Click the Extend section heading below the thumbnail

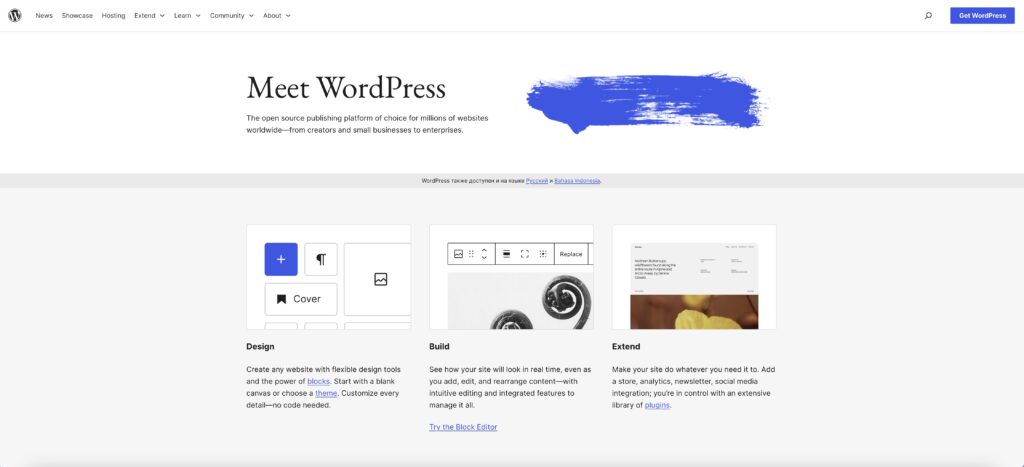click(626, 347)
